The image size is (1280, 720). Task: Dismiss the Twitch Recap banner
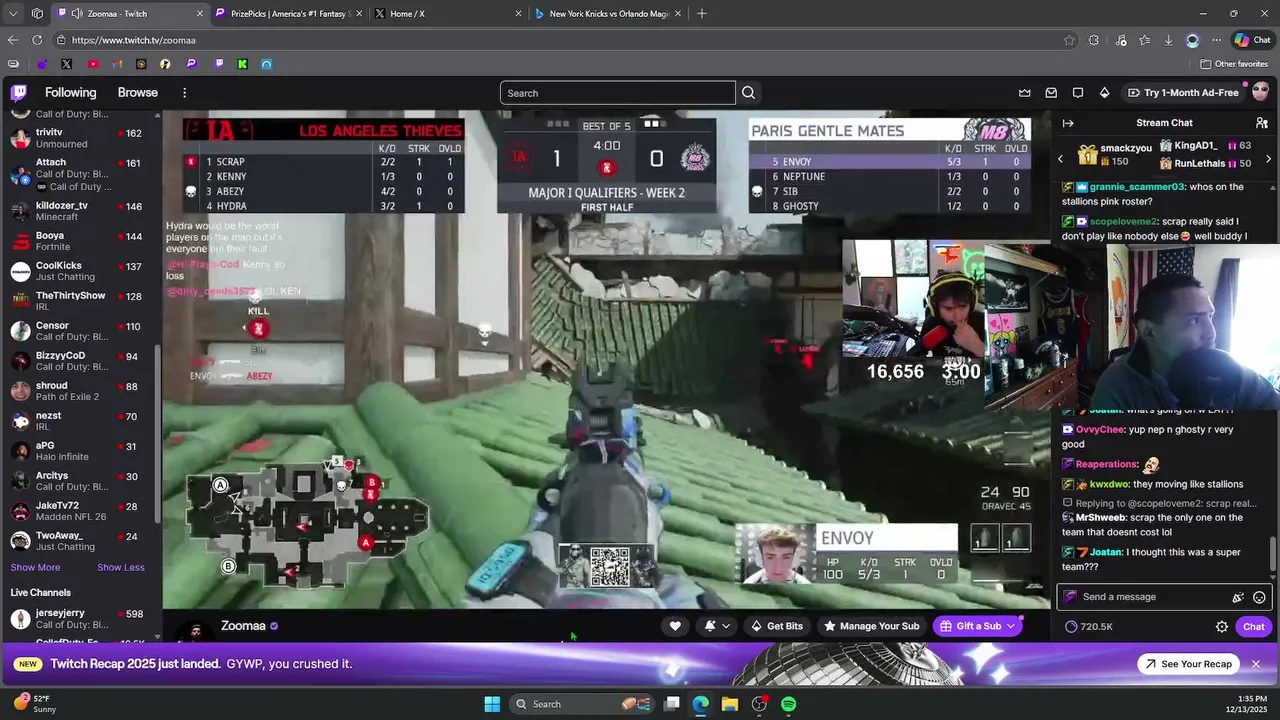[x=1256, y=664]
